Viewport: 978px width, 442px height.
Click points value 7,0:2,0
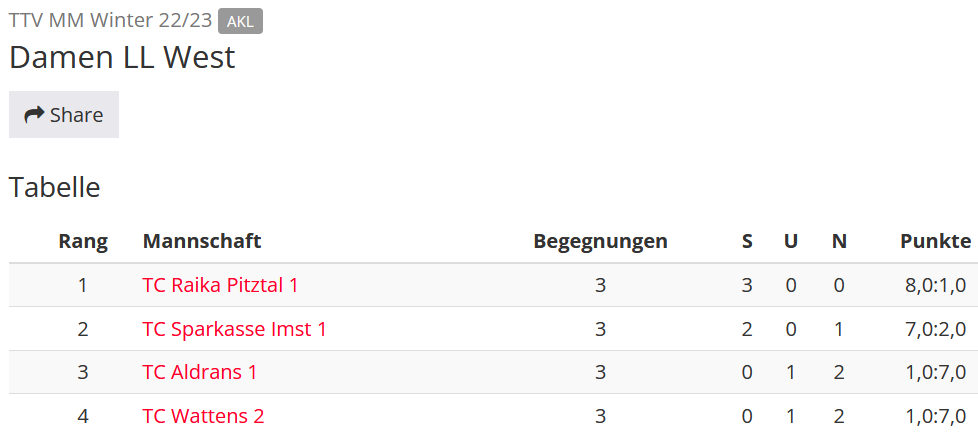[x=936, y=329]
